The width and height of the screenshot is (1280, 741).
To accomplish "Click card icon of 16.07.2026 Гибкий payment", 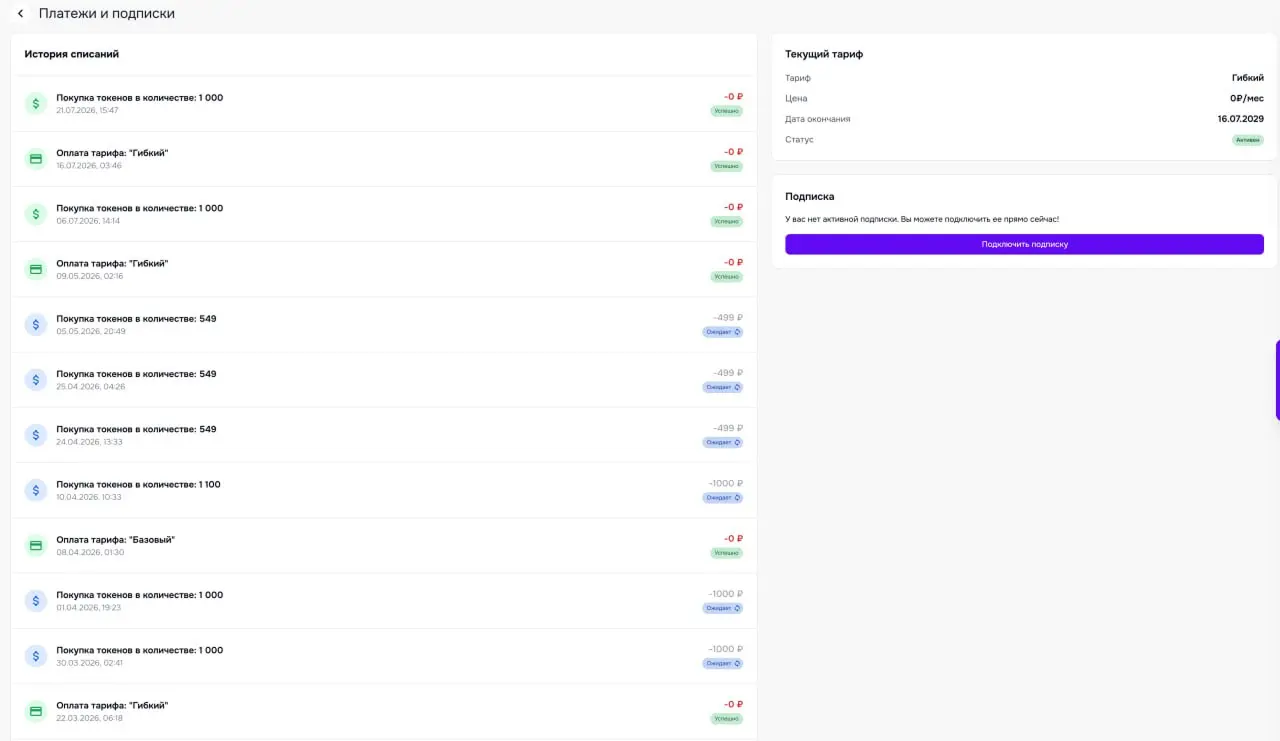I will point(36,158).
